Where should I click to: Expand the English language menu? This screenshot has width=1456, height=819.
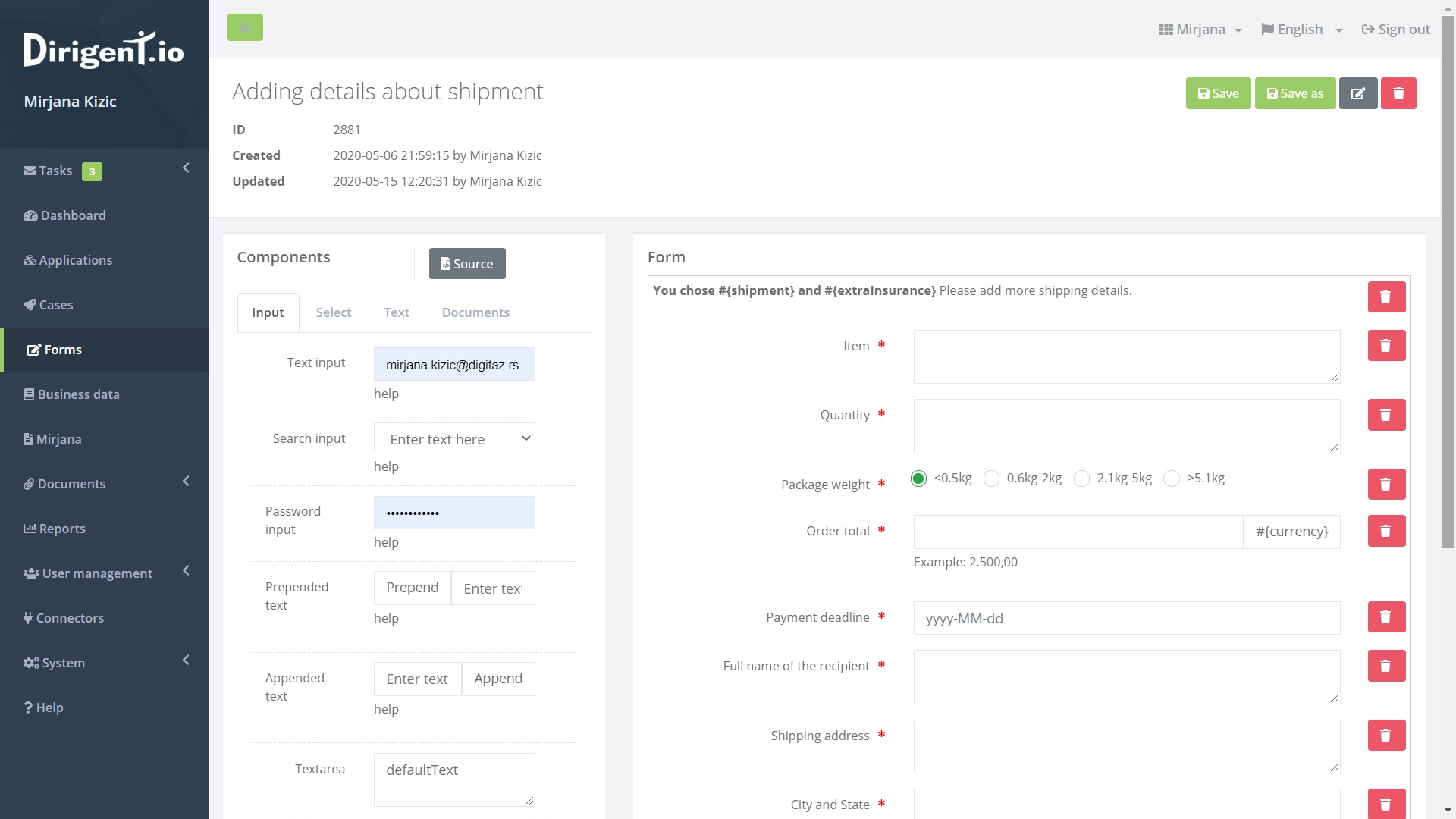[x=1301, y=30]
